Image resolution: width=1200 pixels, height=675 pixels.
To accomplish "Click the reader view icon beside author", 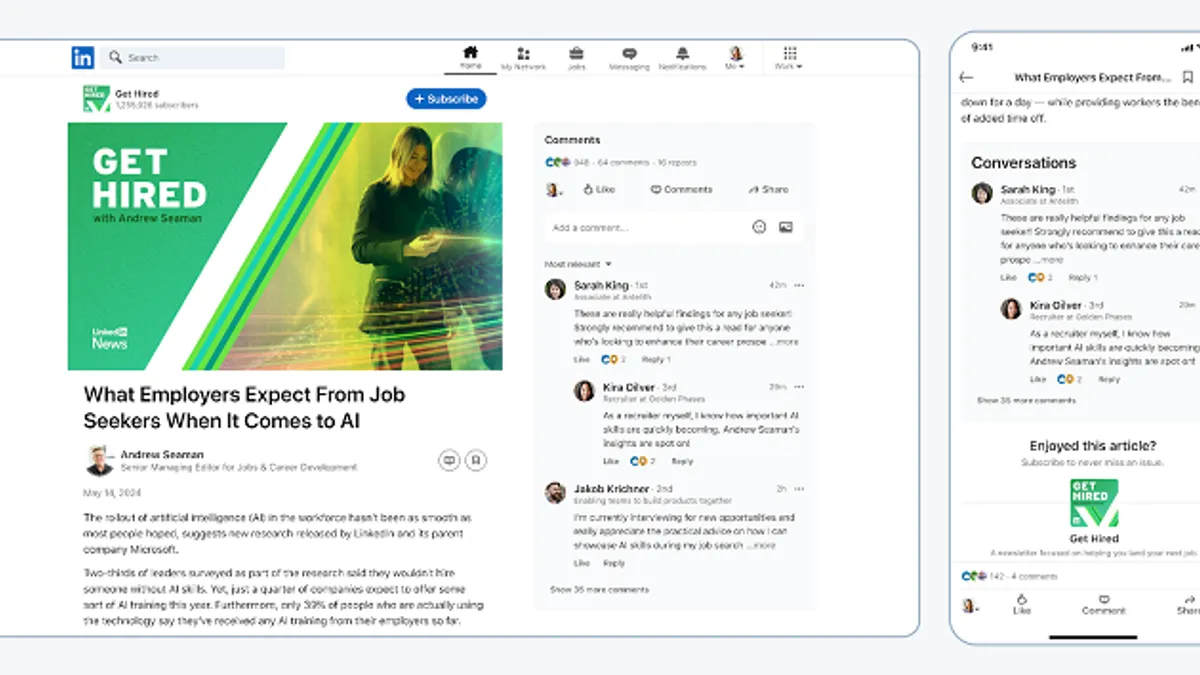I will [x=449, y=460].
